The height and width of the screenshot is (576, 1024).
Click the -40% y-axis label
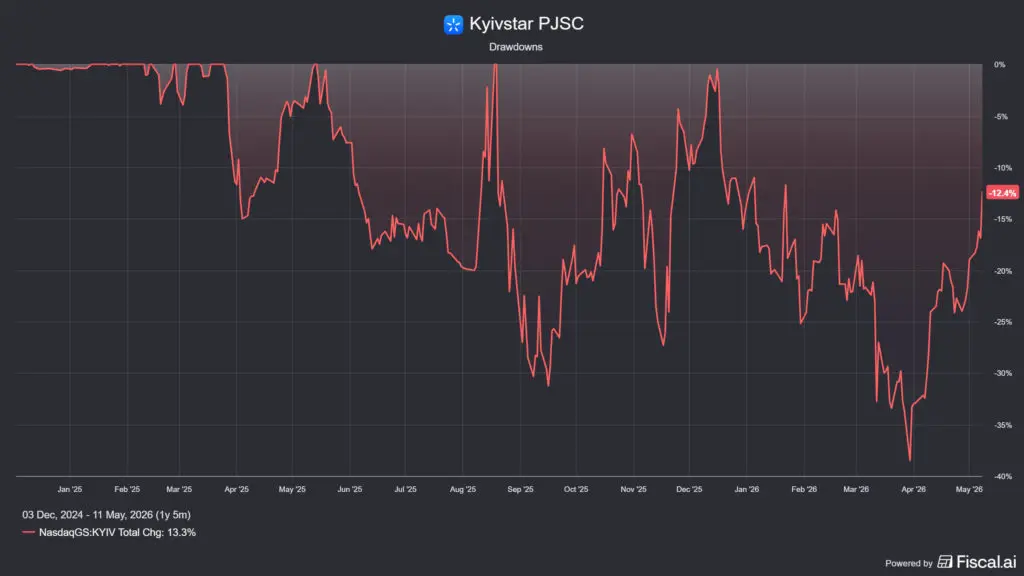tap(1003, 476)
